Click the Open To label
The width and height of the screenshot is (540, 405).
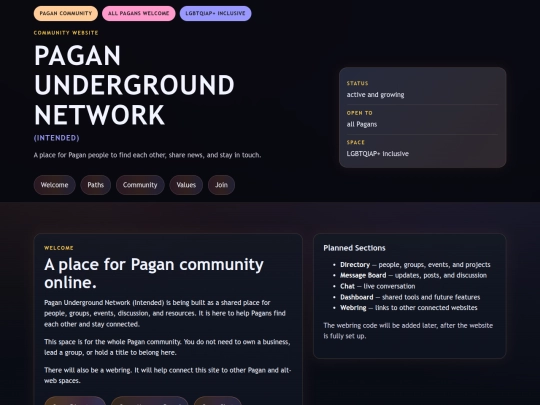tap(360, 113)
